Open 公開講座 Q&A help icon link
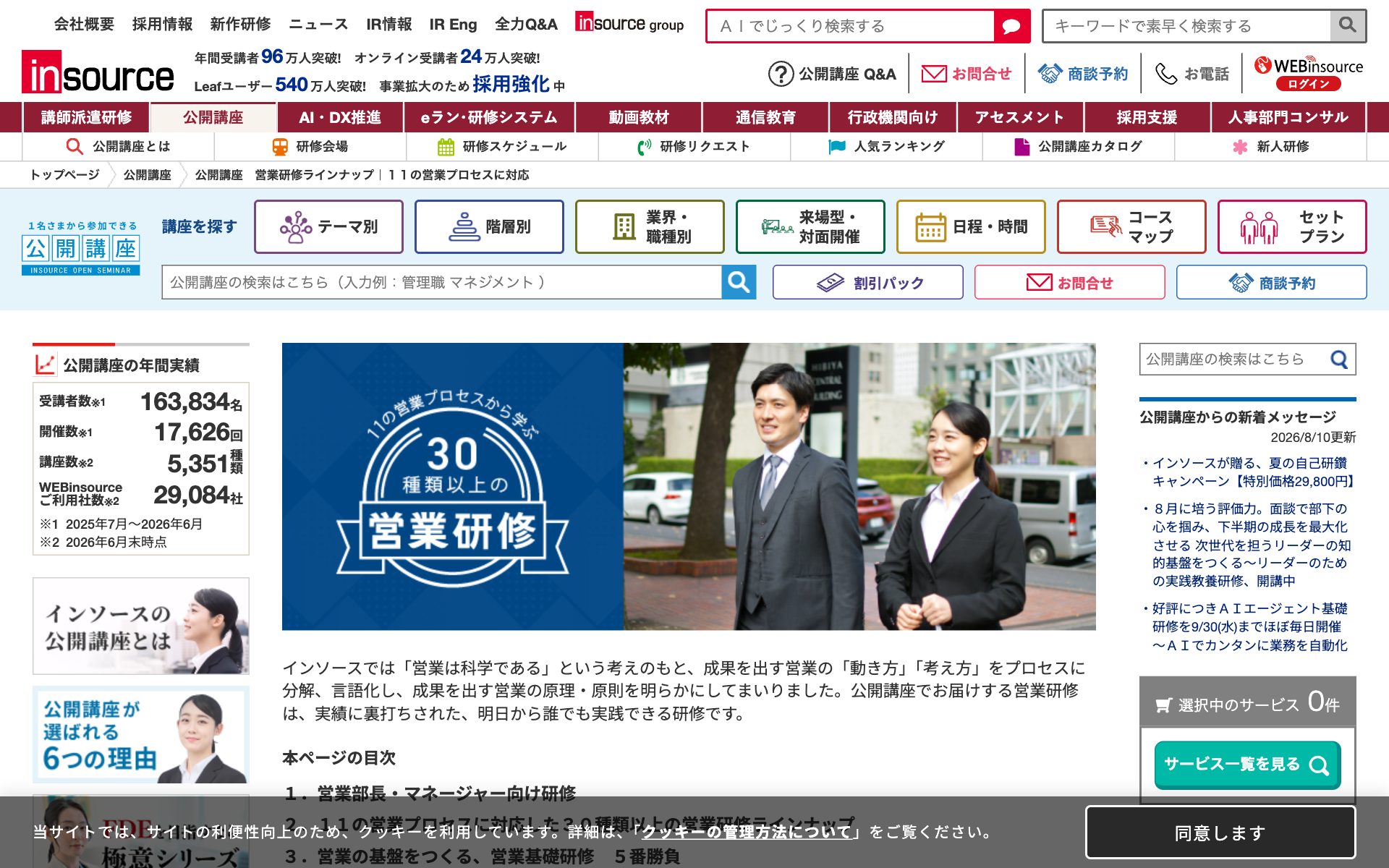This screenshot has height=868, width=1389. pyautogui.click(x=832, y=74)
